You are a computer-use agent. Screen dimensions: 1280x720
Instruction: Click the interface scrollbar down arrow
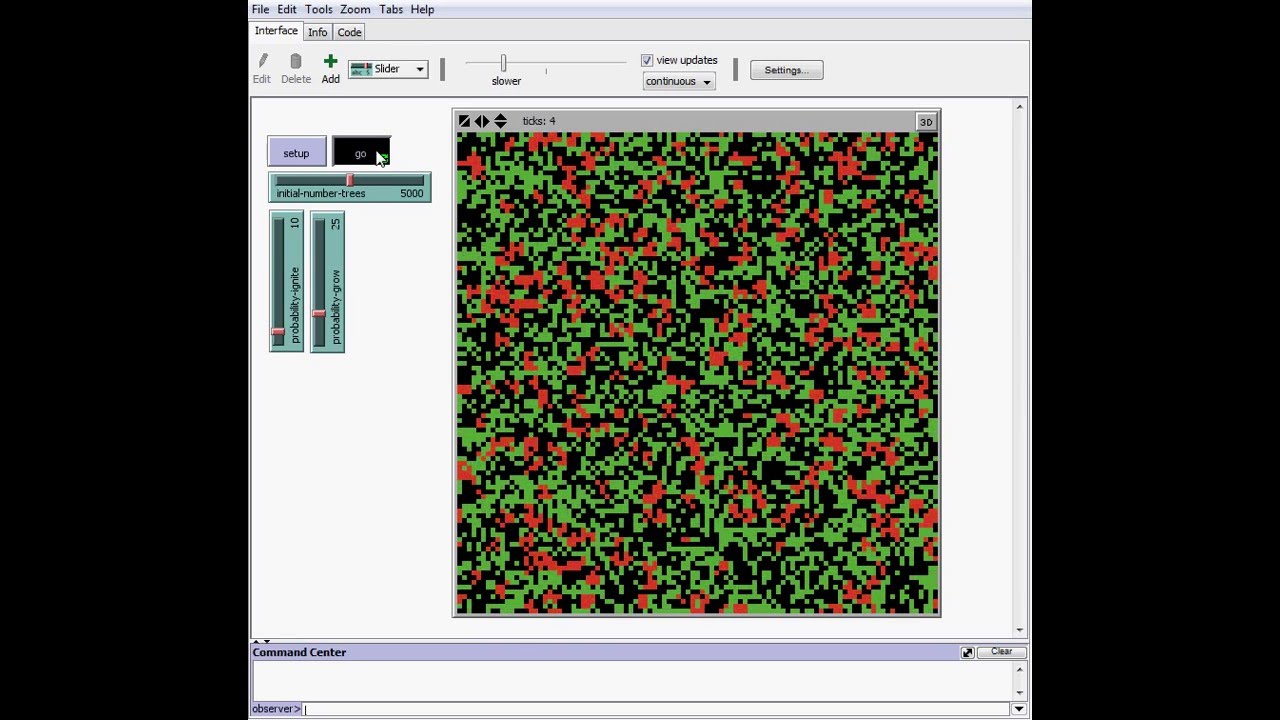(1020, 630)
